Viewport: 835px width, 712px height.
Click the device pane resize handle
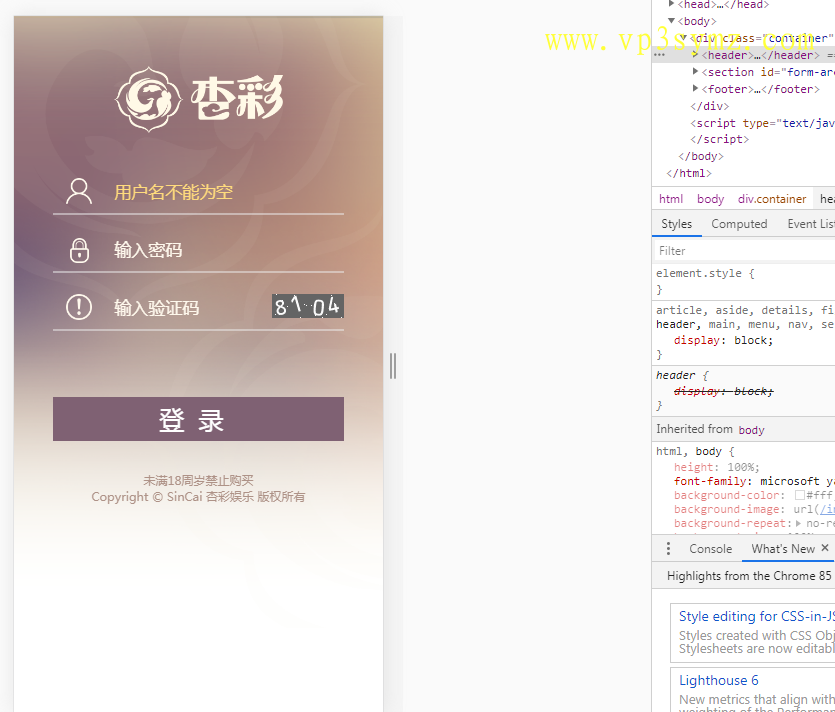coord(393,366)
